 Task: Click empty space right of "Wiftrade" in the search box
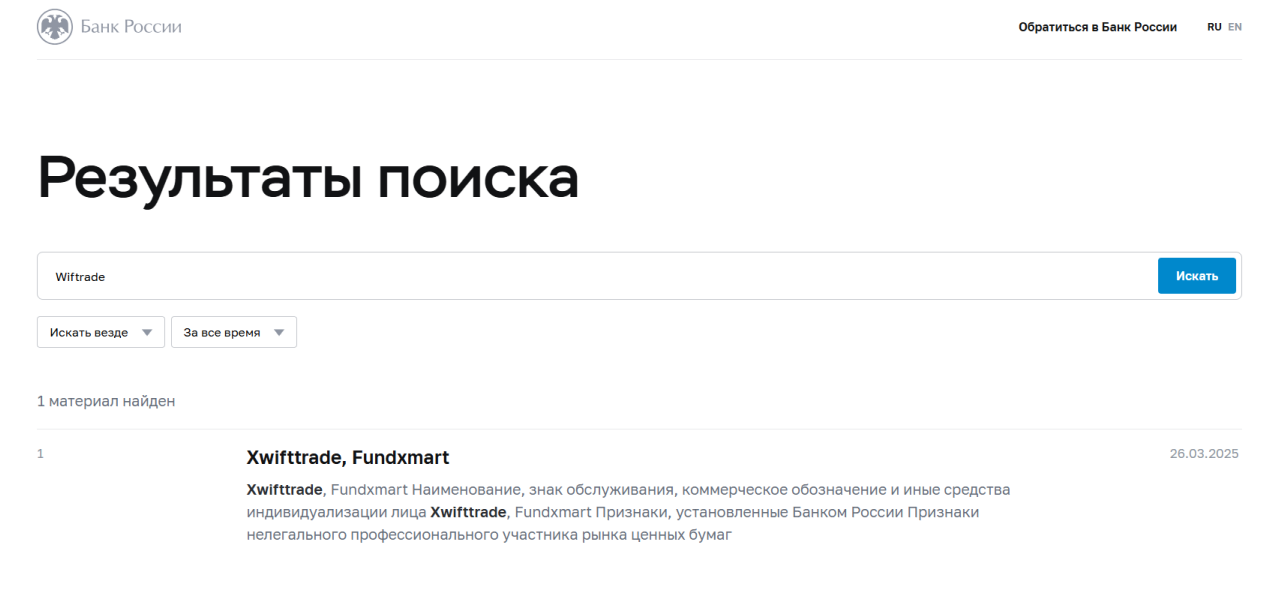point(600,277)
